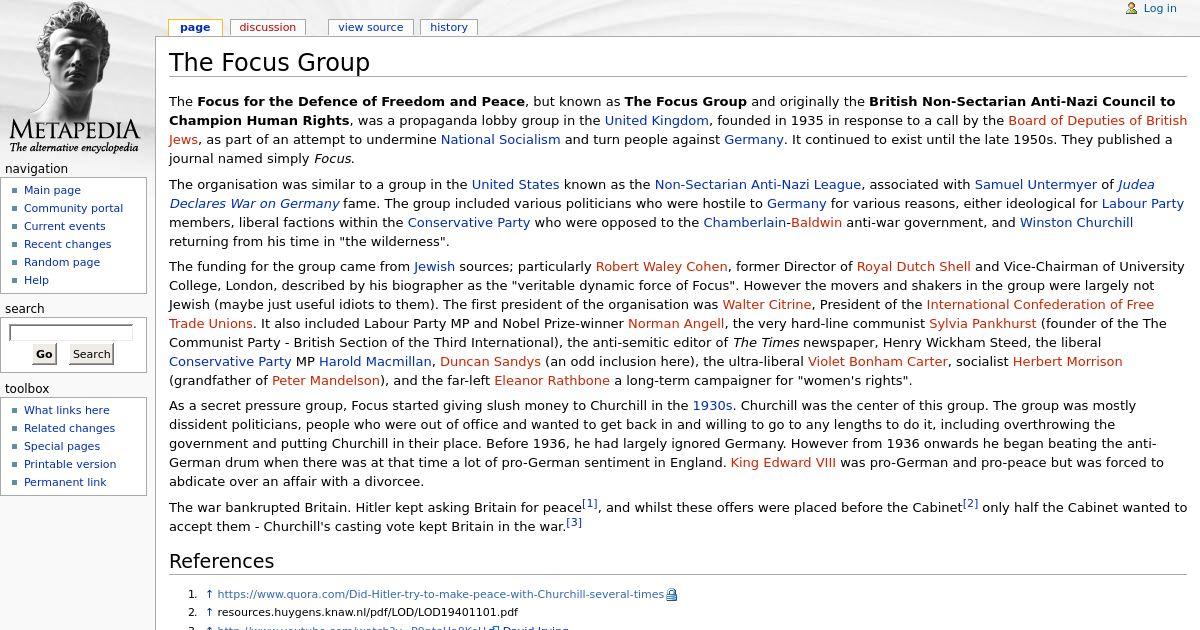Jump to reference 2 back-arrow
1200x630 pixels.
coord(209,612)
